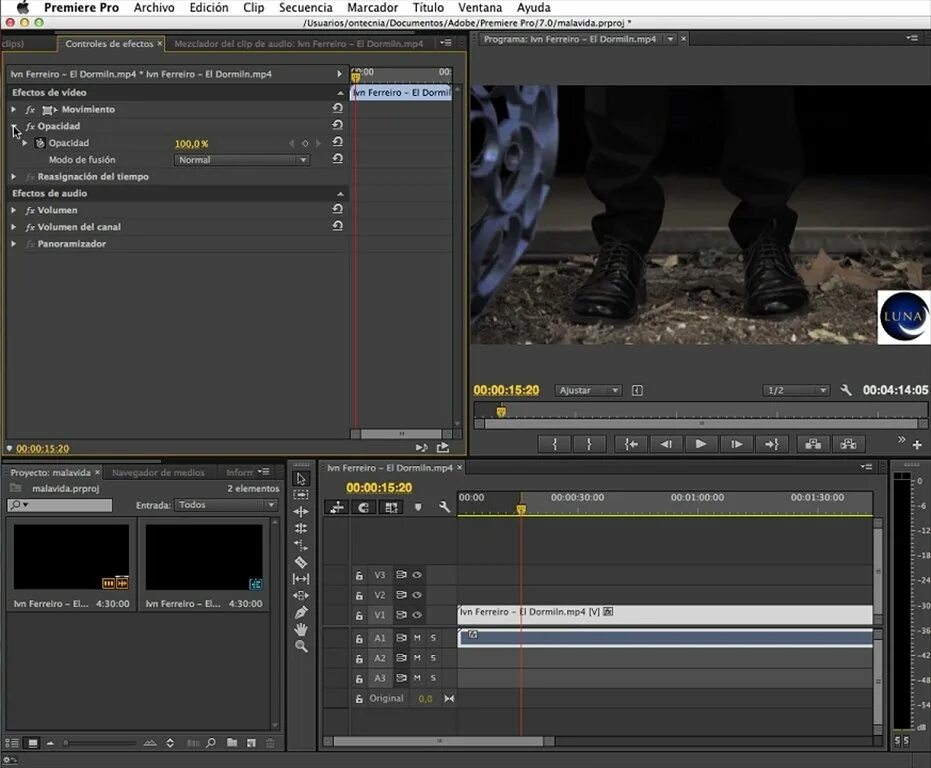Create a new bin in Project panel
931x768 pixels.
coord(232,743)
